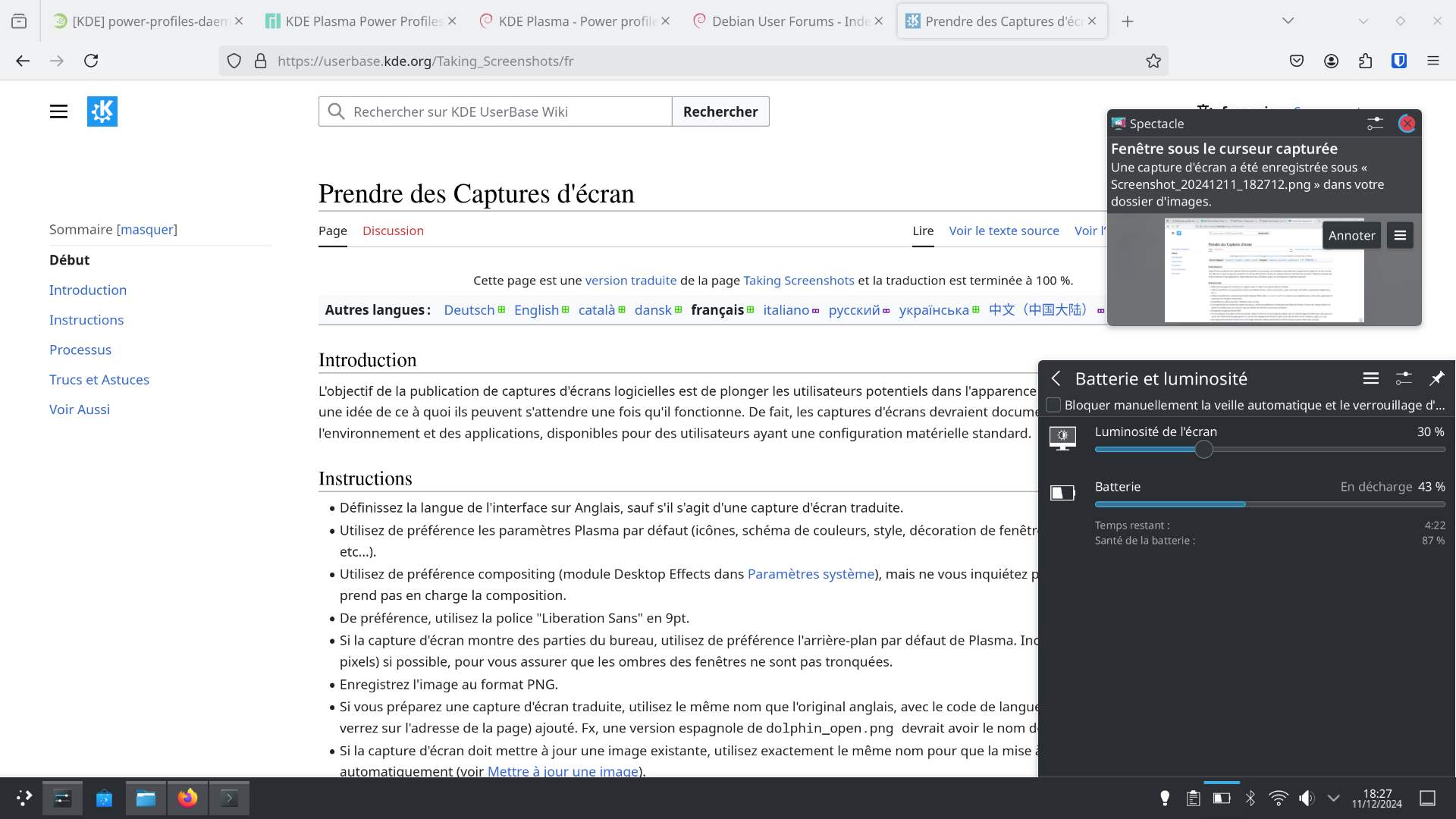Jump to Introduction in sidebar
The image size is (1456, 819).
(88, 290)
